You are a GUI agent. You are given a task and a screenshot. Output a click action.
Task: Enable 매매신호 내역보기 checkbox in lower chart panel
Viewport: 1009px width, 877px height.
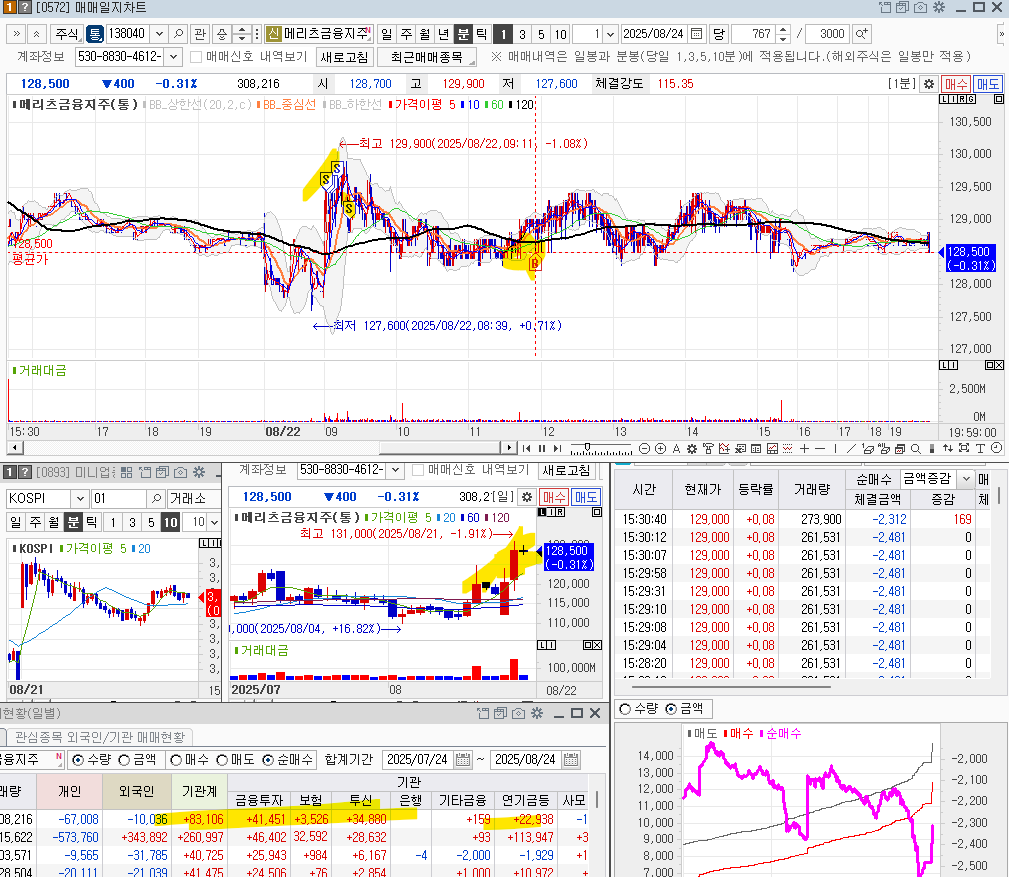pyautogui.click(x=418, y=470)
